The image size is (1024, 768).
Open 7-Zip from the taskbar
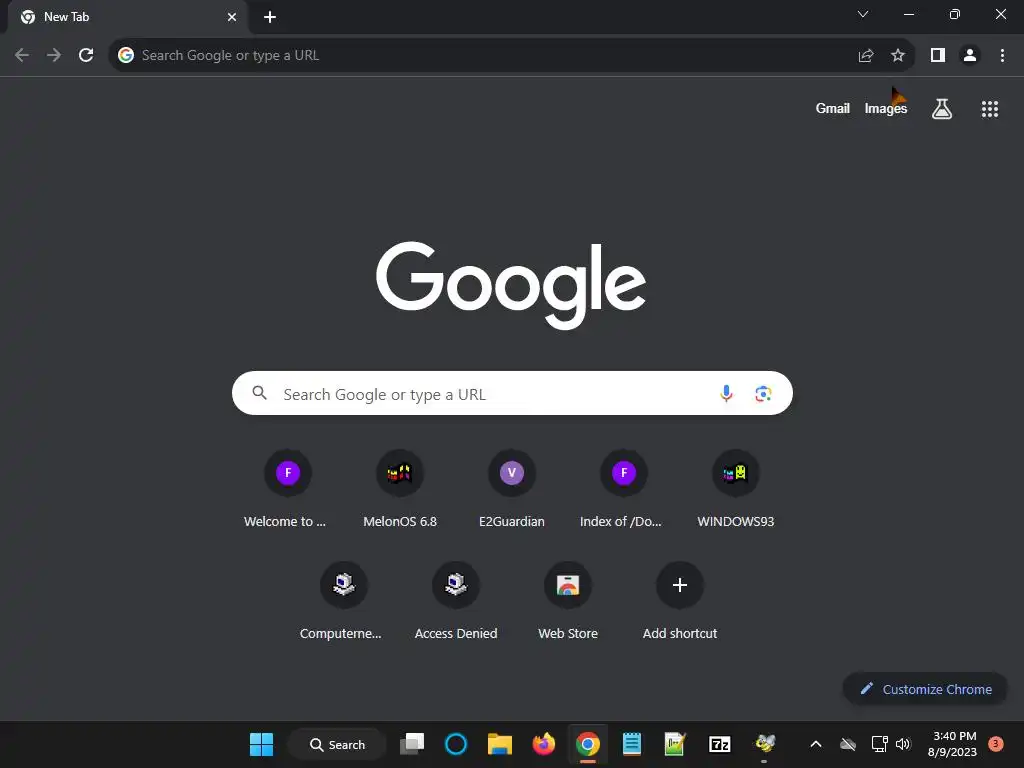720,744
